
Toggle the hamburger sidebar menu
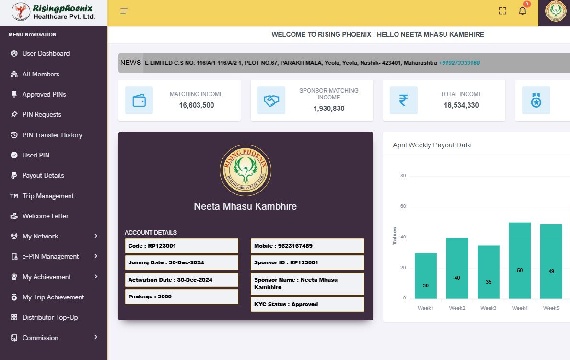pos(124,11)
